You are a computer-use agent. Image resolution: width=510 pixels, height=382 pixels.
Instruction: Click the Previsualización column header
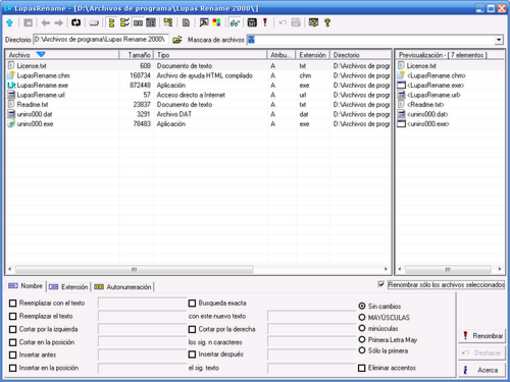click(x=450, y=55)
